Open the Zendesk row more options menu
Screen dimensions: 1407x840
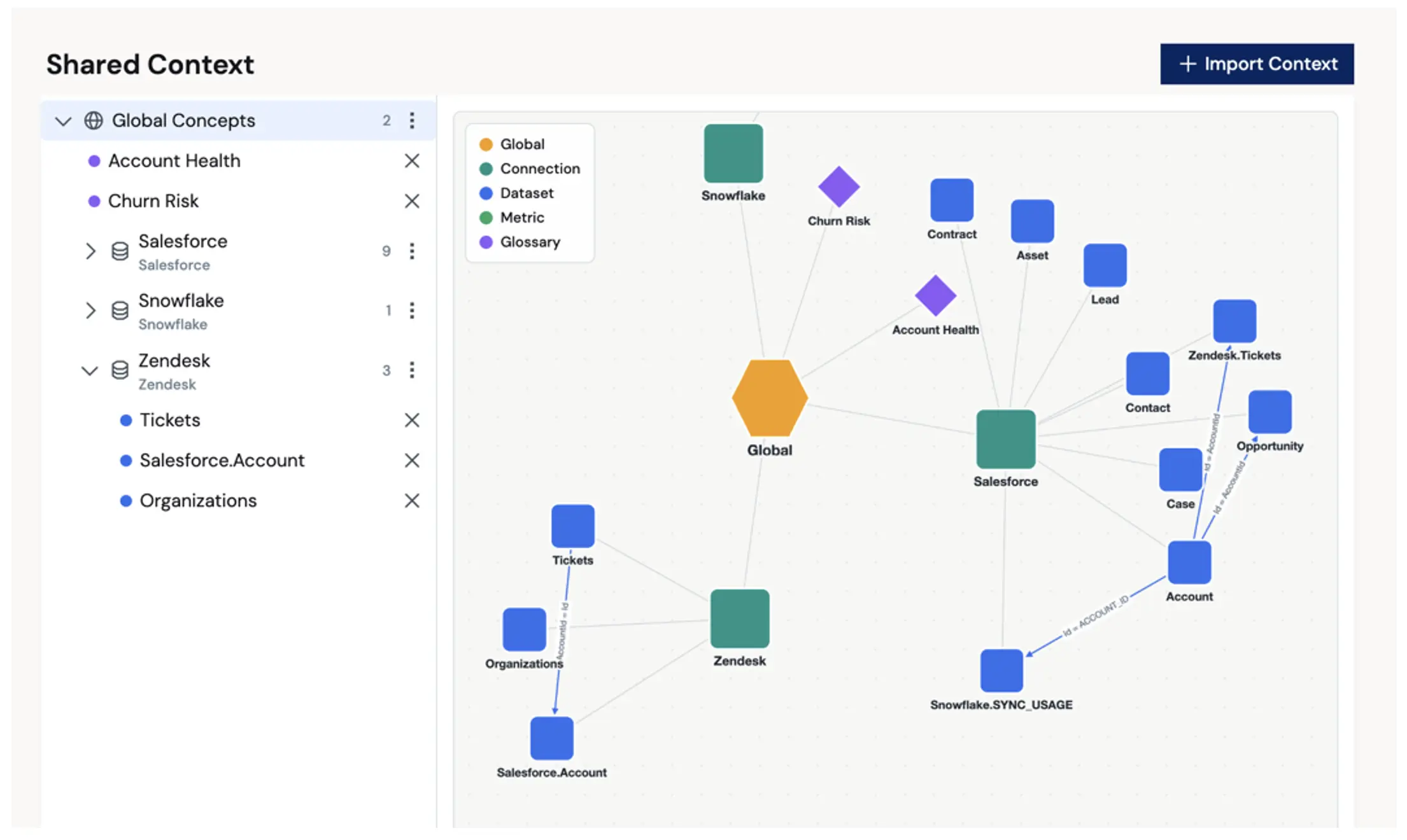[x=412, y=370]
